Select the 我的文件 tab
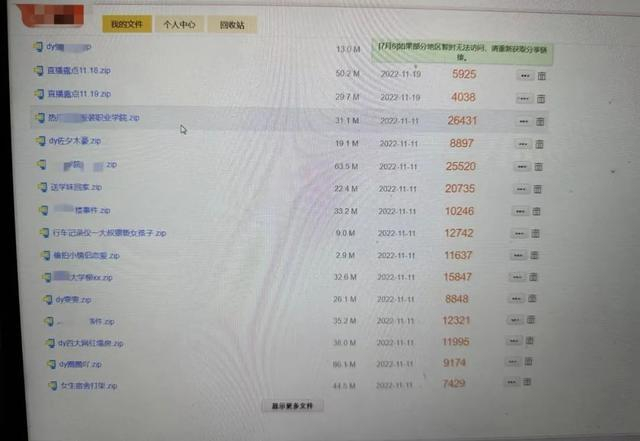This screenshot has width=640, height=441. 127,24
